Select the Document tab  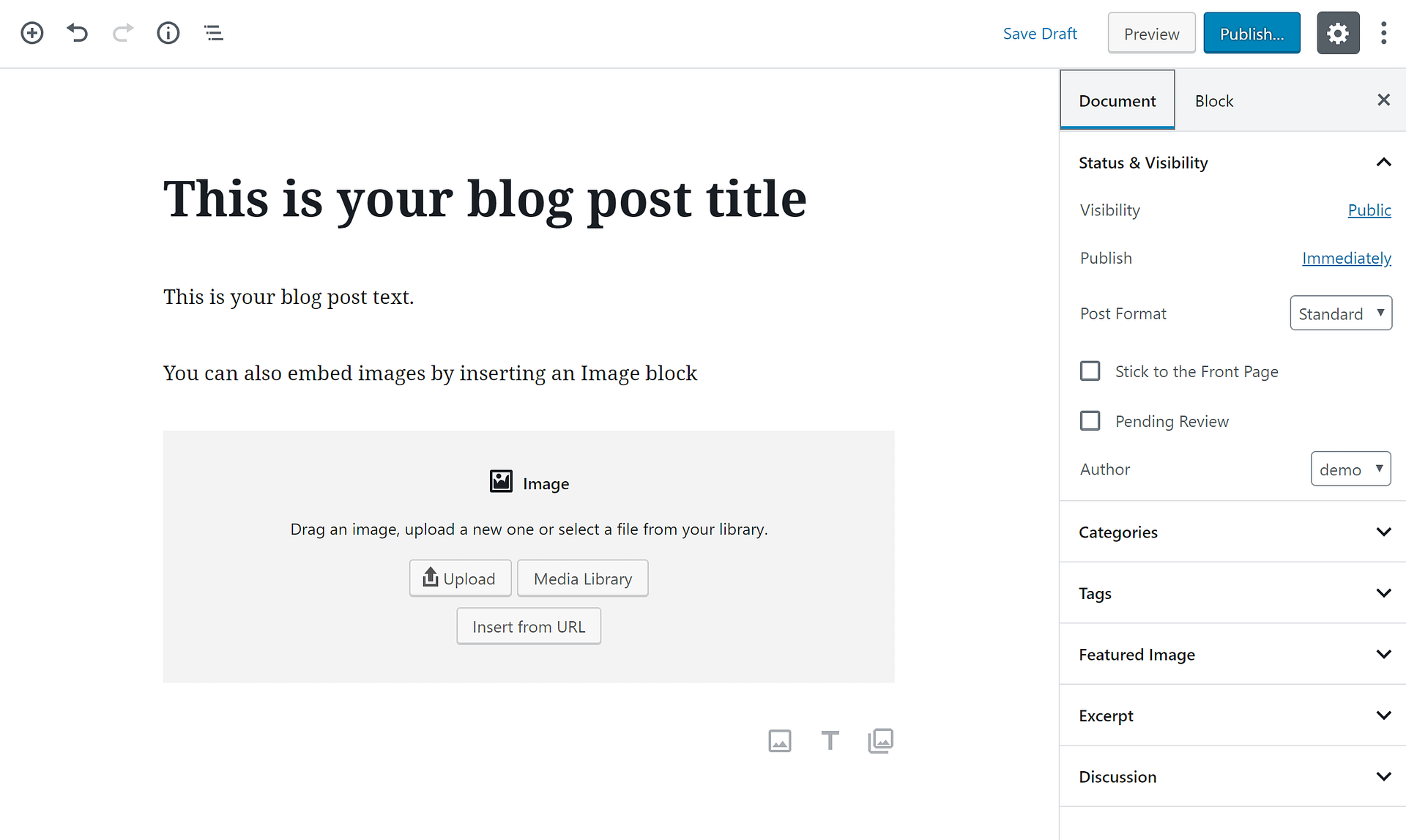pyautogui.click(x=1117, y=100)
